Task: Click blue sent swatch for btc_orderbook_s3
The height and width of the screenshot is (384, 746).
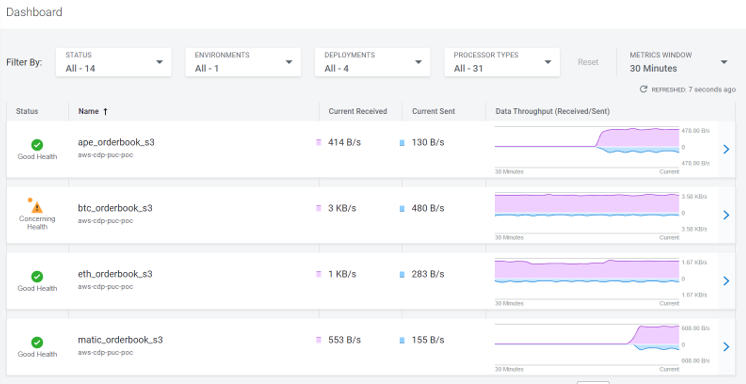Action: [x=402, y=208]
